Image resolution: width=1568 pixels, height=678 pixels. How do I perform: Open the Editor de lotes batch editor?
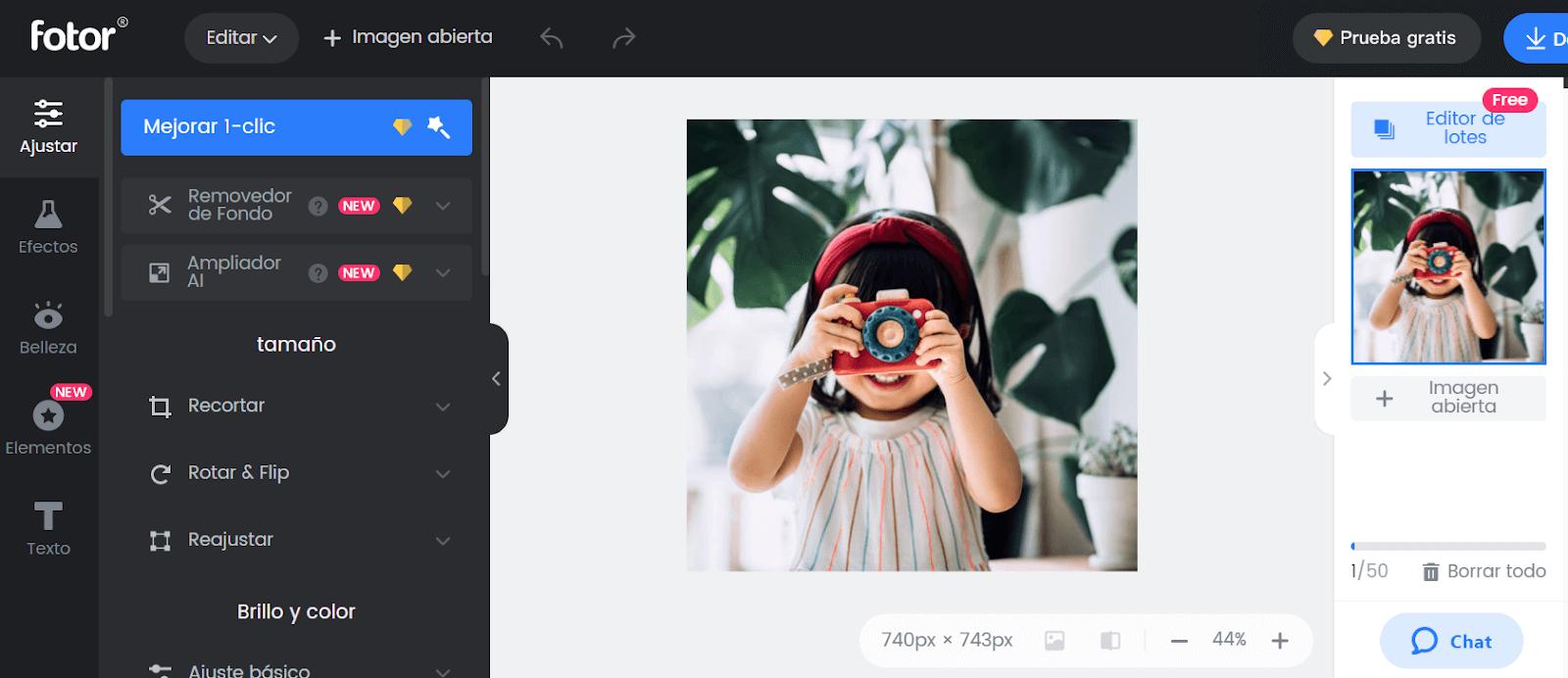(x=1448, y=128)
